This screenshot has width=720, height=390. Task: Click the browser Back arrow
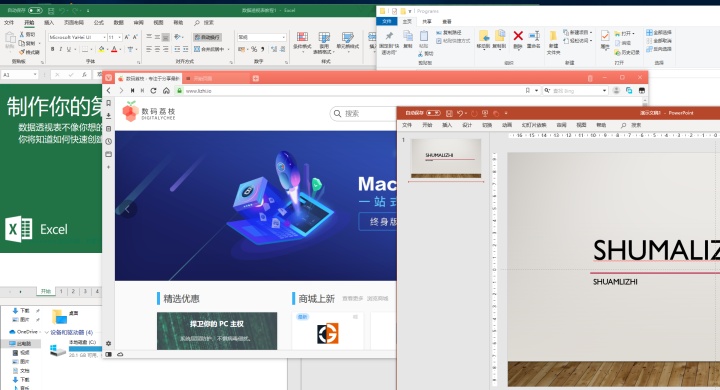[108, 91]
